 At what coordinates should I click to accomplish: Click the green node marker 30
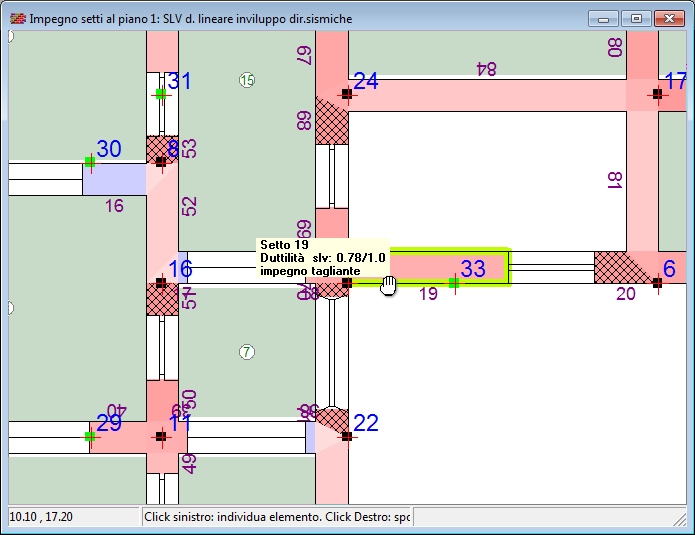[x=90, y=162]
